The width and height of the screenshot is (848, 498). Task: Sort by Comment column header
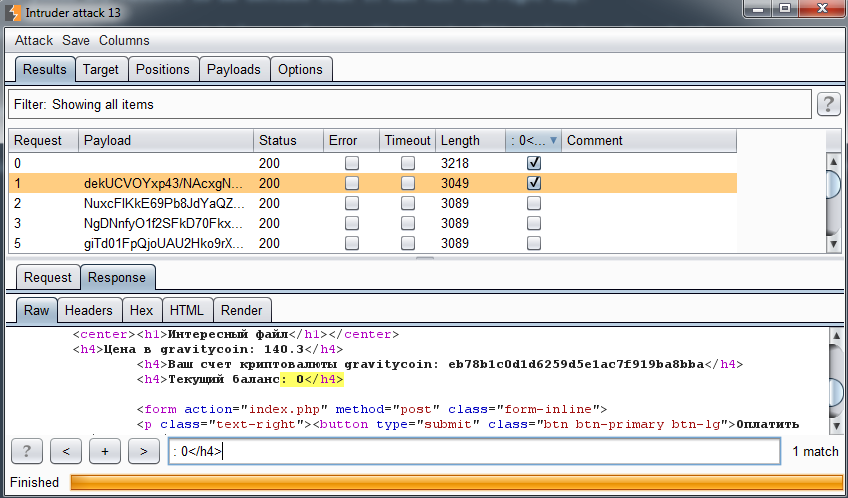tap(649, 141)
